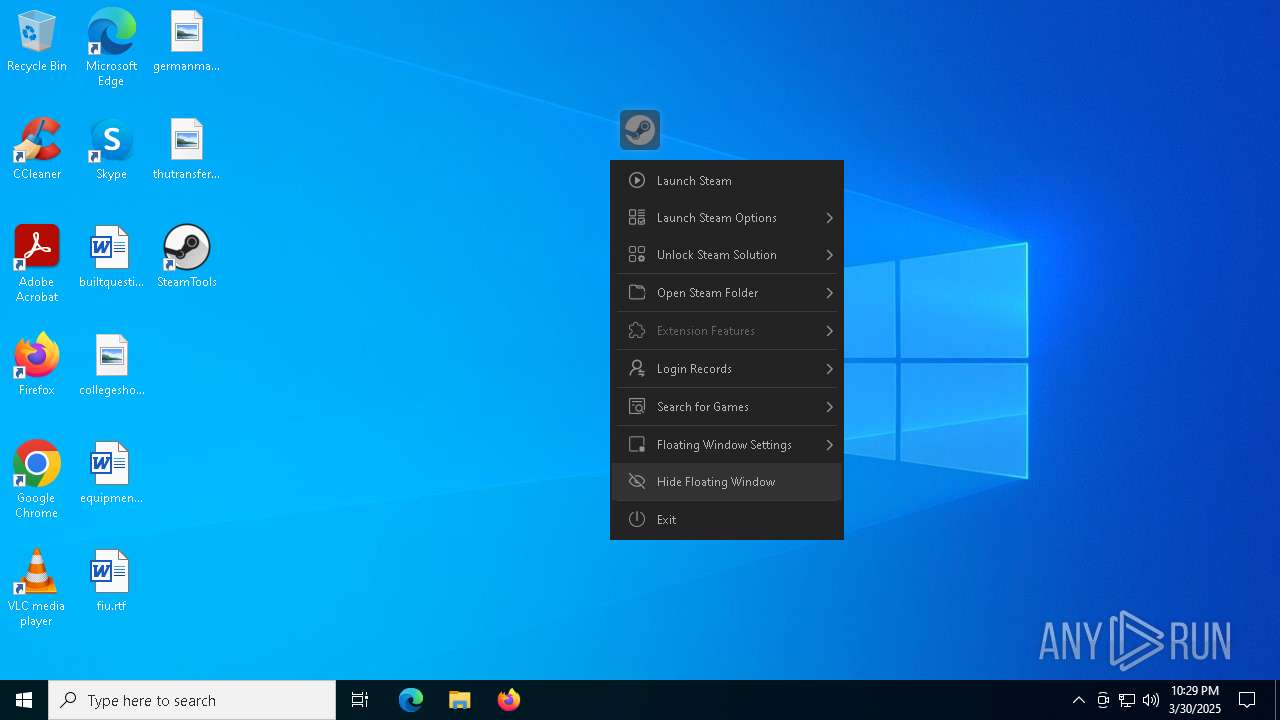The image size is (1280, 720).
Task: Click the volume icon in system tray
Action: point(1151,700)
